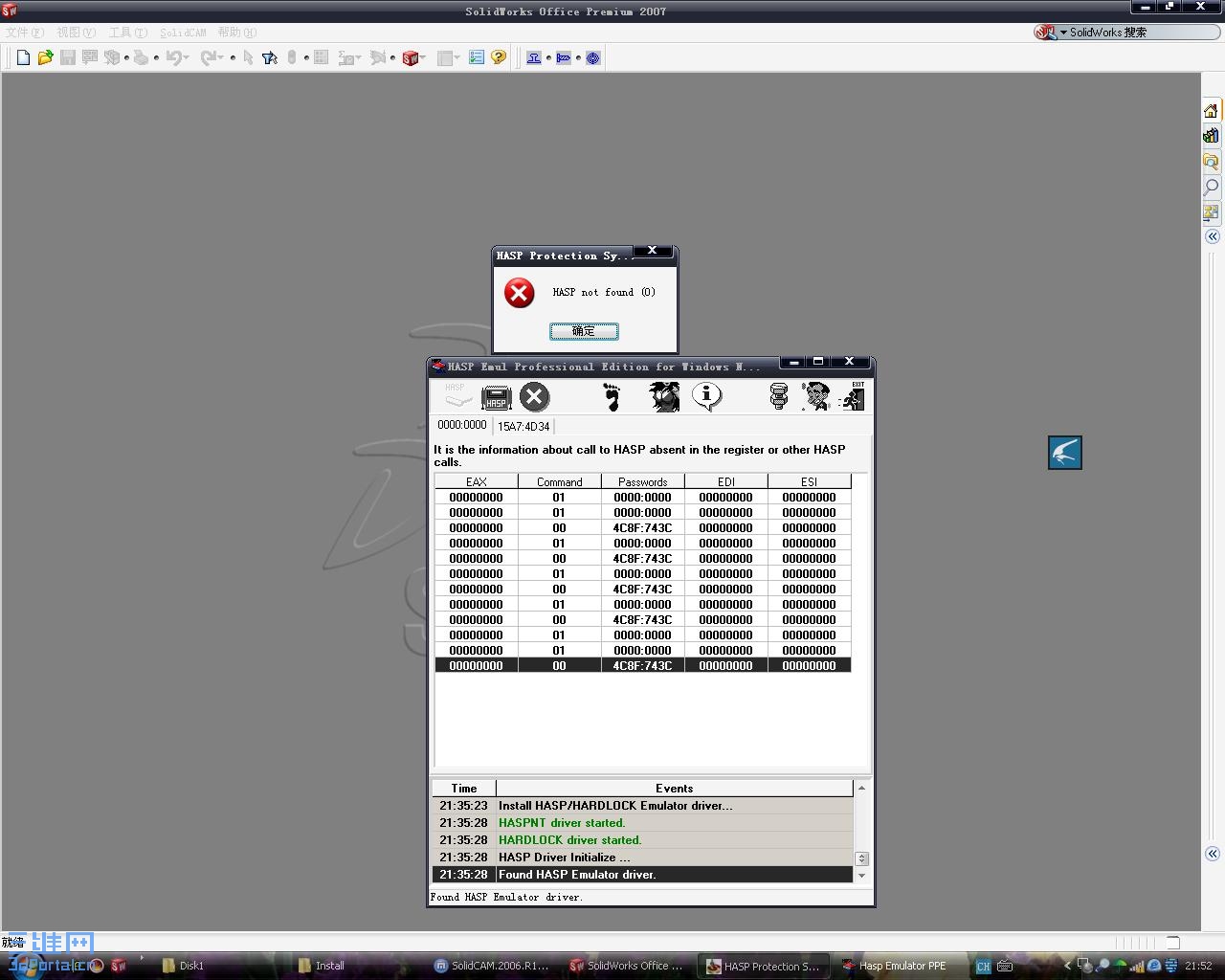This screenshot has width=1225, height=980.
Task: Open the SolidWorks search dropdown arrow
Action: 1063,33
